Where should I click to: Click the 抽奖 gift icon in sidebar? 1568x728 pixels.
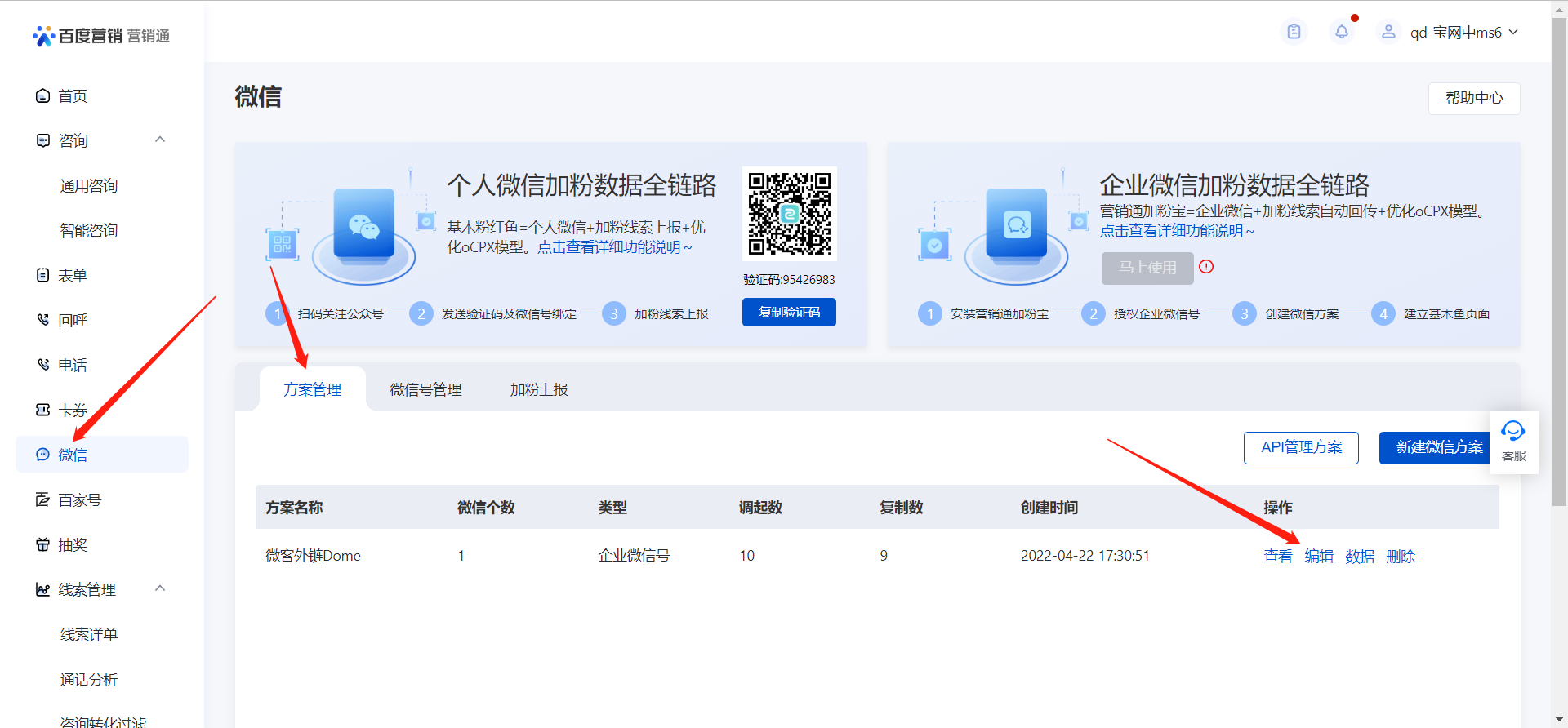(x=43, y=544)
